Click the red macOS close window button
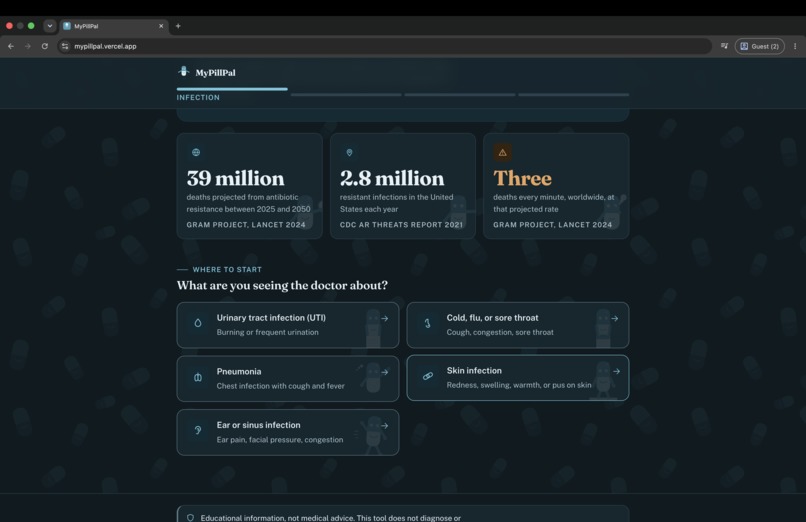The image size is (806, 522). coord(9,26)
